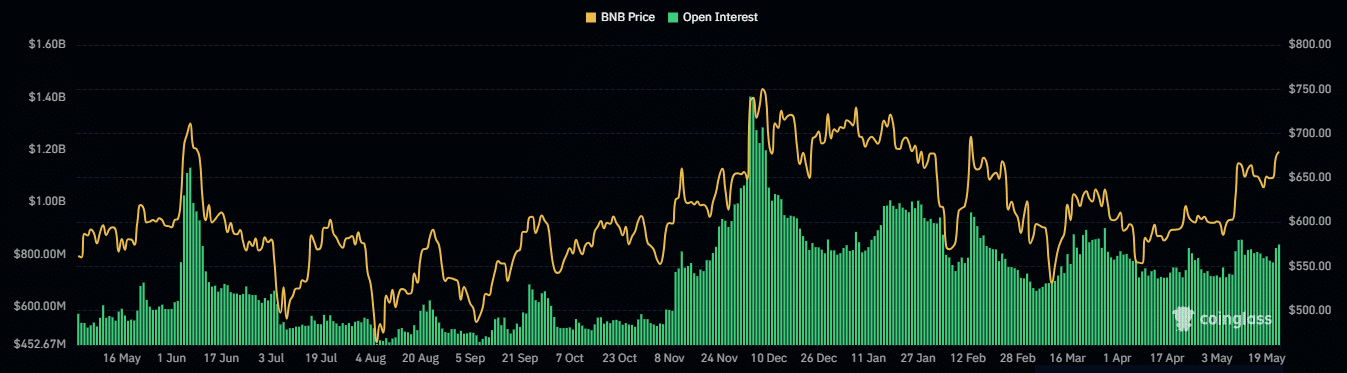Select the $550.00 right axis label
This screenshot has width=1347, height=373.
click(1310, 266)
